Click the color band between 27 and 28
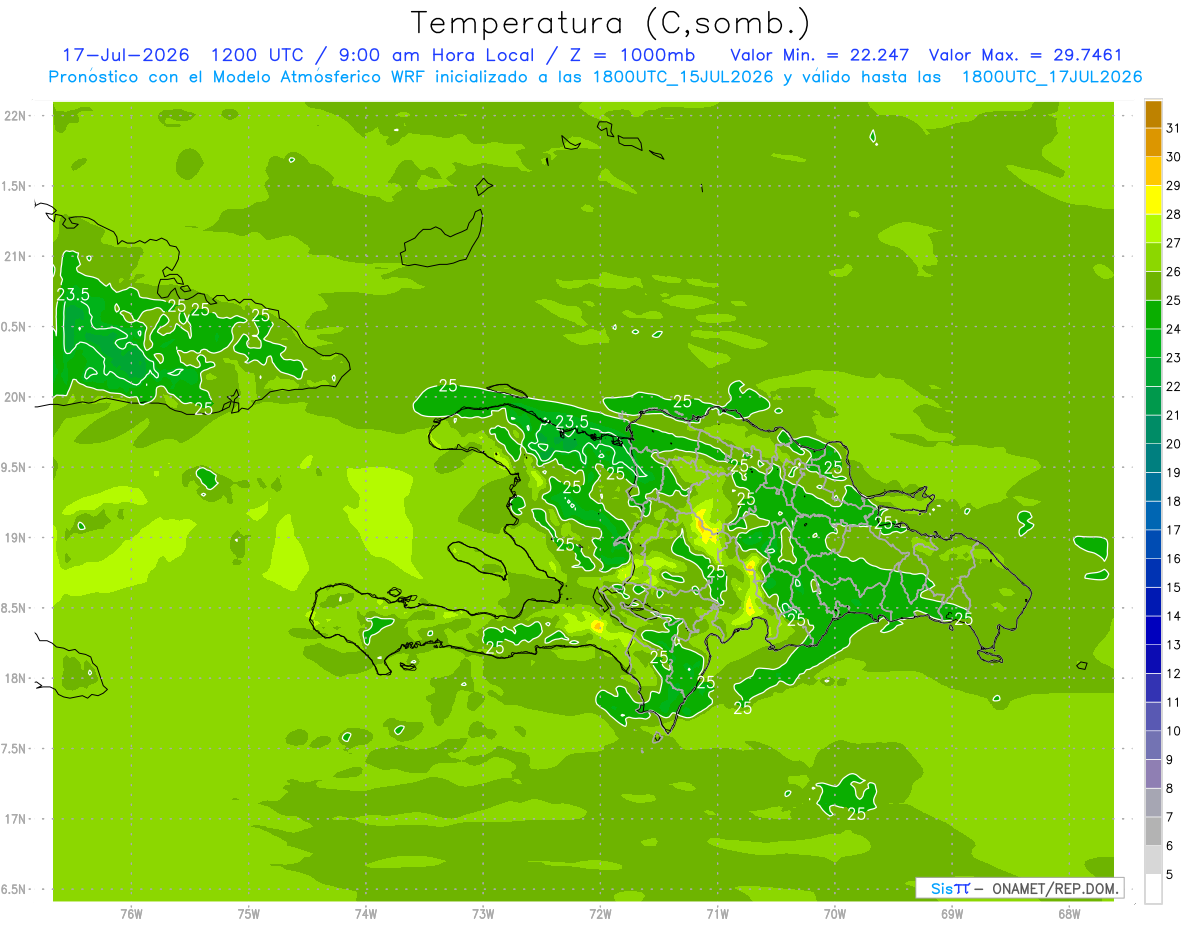 tap(1153, 228)
